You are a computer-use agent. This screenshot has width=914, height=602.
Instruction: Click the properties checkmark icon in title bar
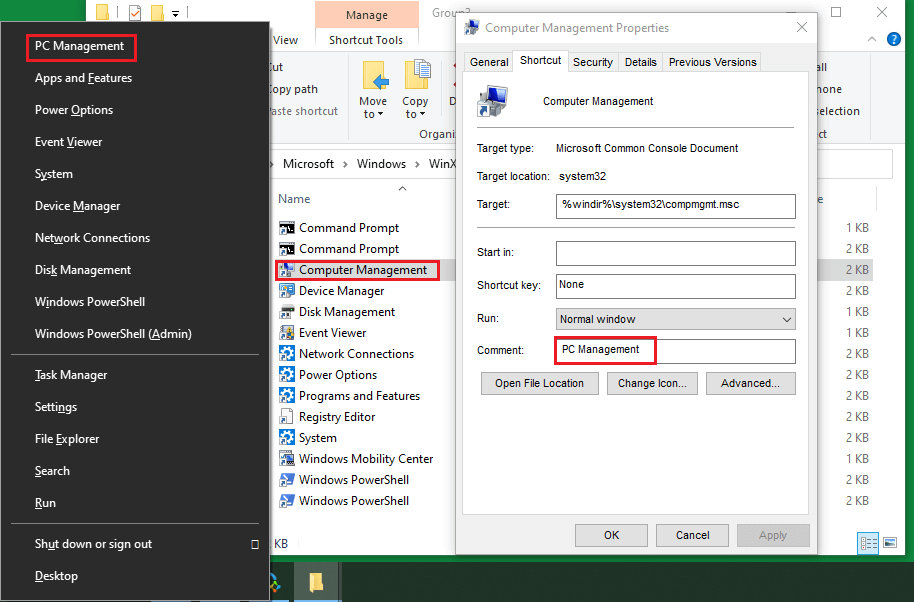(135, 12)
